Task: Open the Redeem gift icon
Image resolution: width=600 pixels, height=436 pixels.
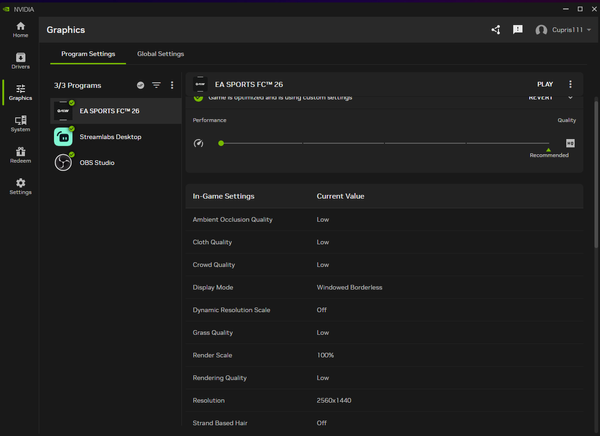Action: [20, 155]
